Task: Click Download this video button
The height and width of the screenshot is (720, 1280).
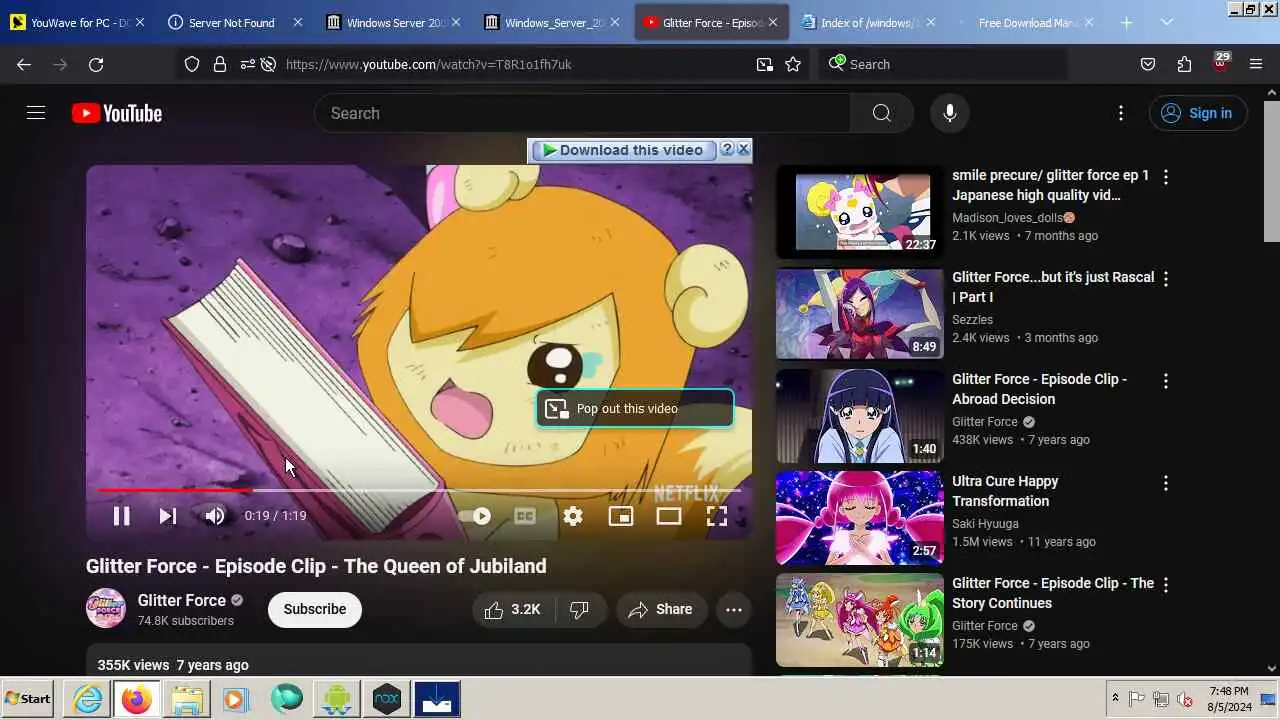Action: pyautogui.click(x=624, y=150)
